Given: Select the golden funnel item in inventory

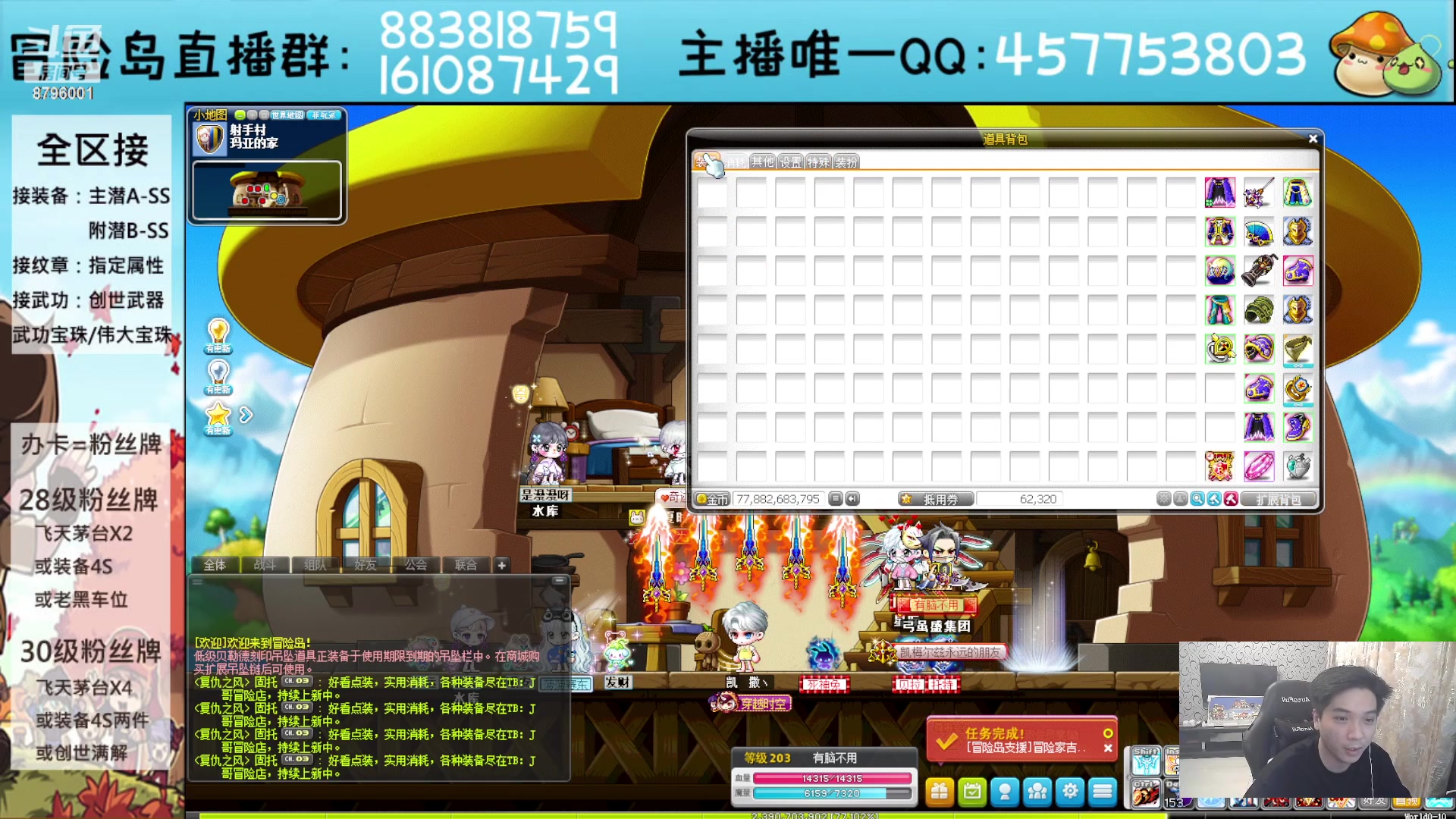Looking at the screenshot, I should (1298, 349).
